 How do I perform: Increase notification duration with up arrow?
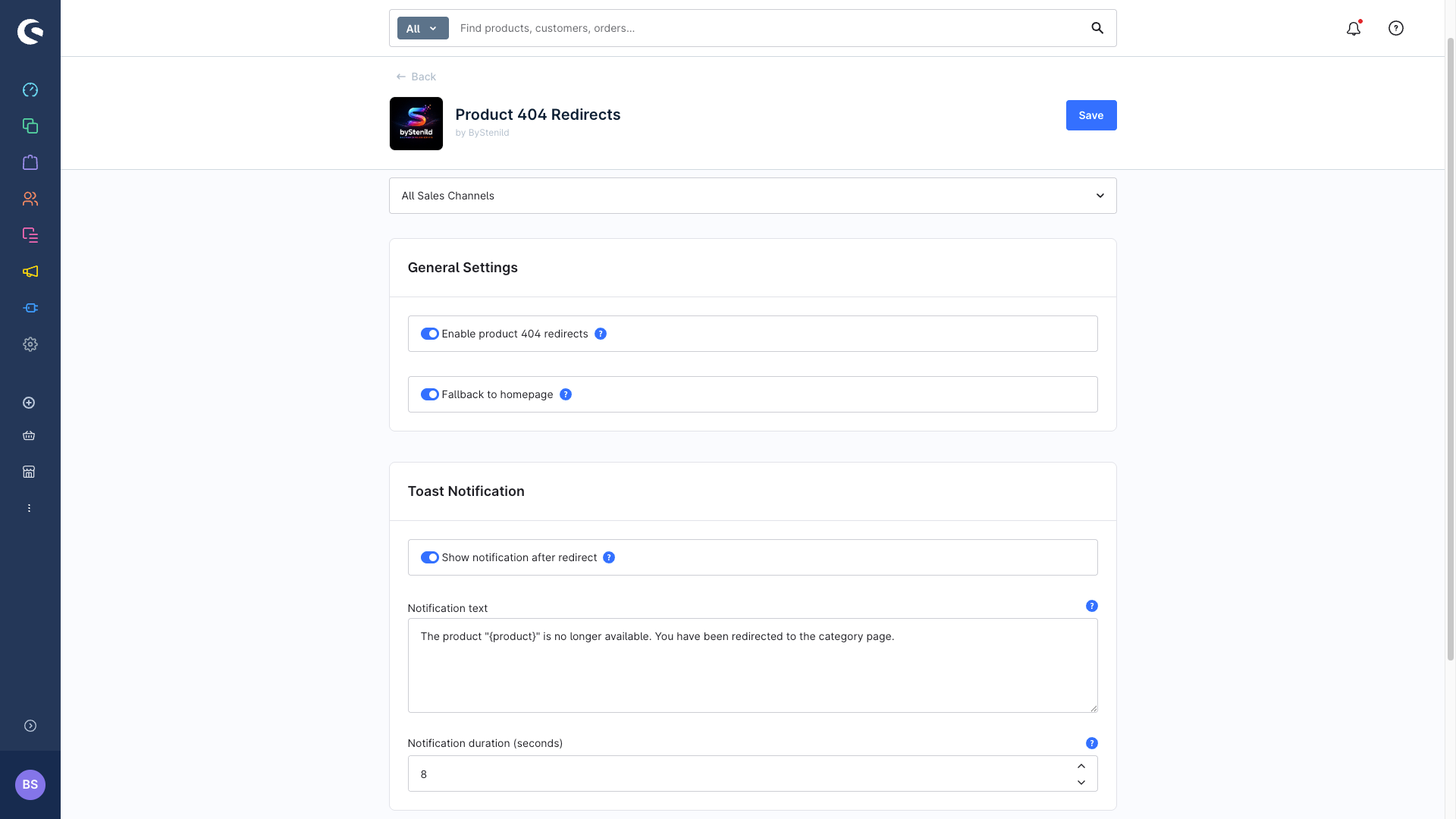pyautogui.click(x=1081, y=766)
